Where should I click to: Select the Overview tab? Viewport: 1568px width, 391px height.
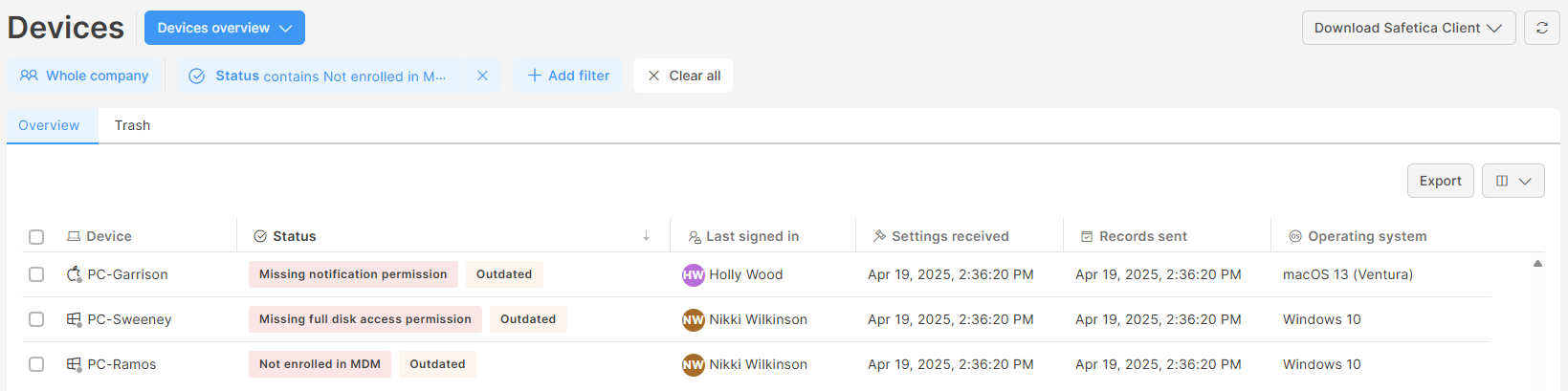point(49,125)
